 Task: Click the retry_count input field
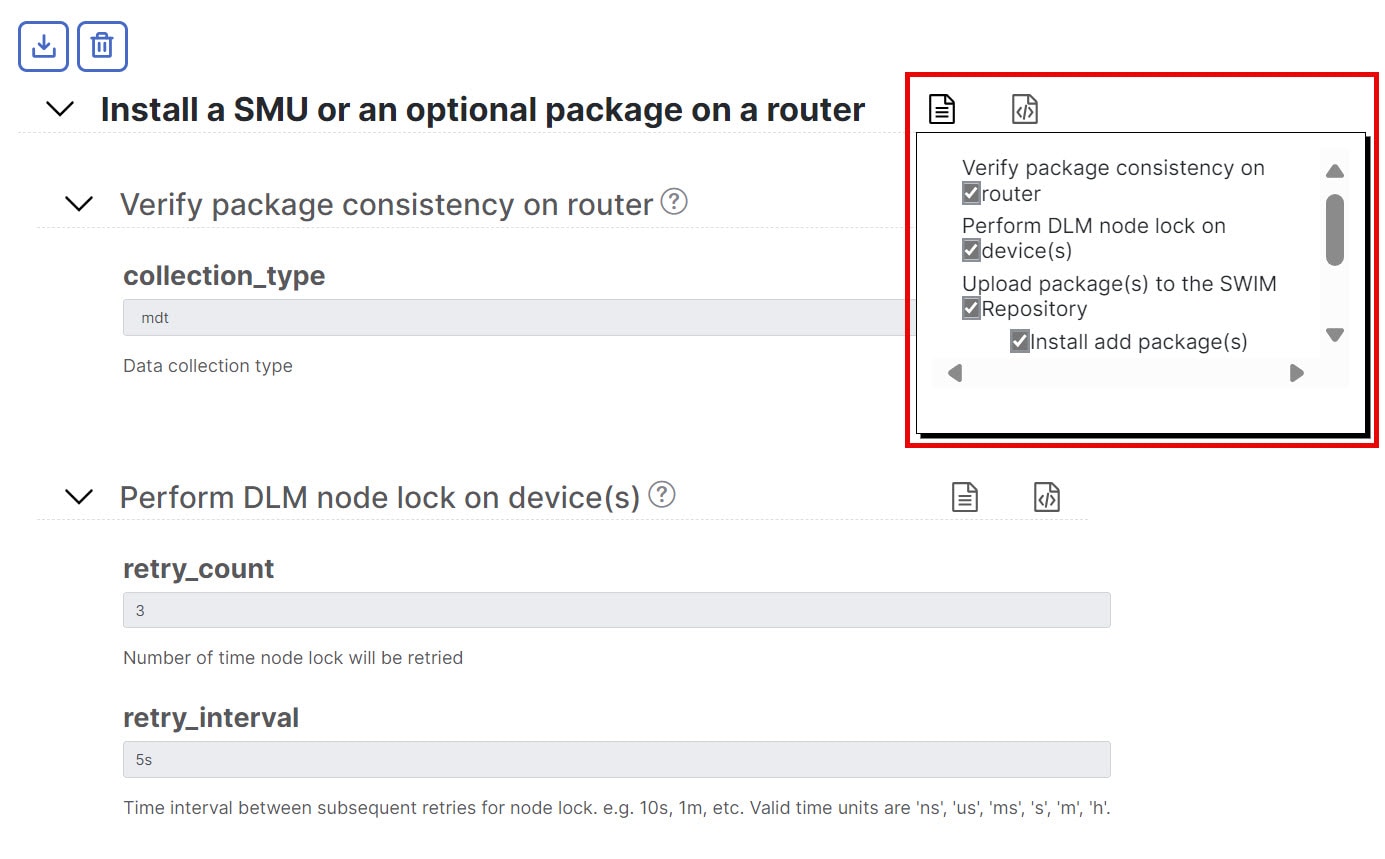tap(616, 610)
